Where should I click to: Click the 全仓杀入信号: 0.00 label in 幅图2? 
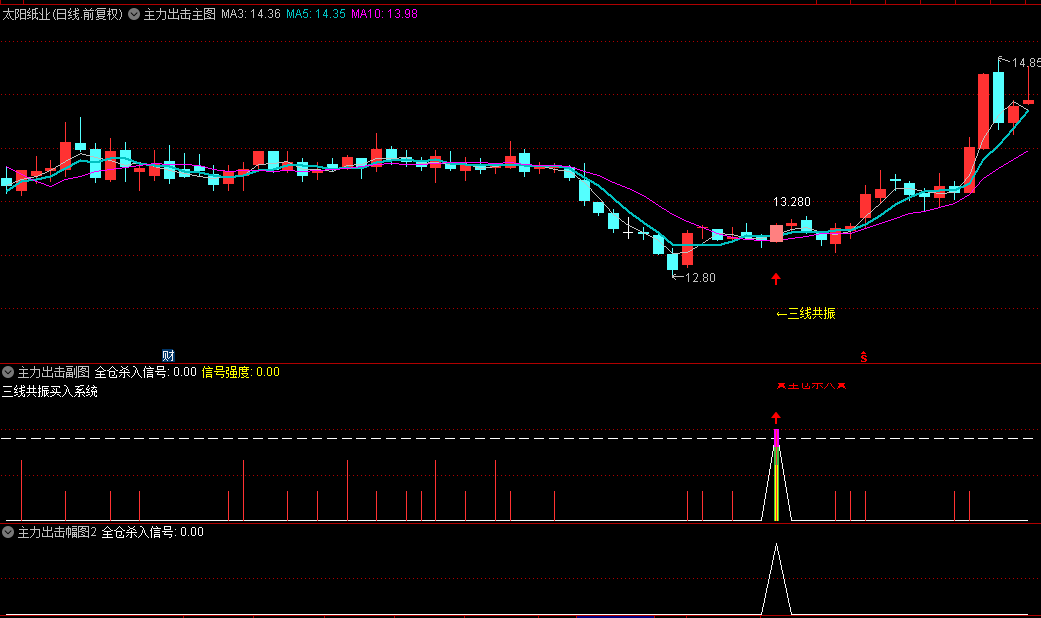[x=152, y=532]
